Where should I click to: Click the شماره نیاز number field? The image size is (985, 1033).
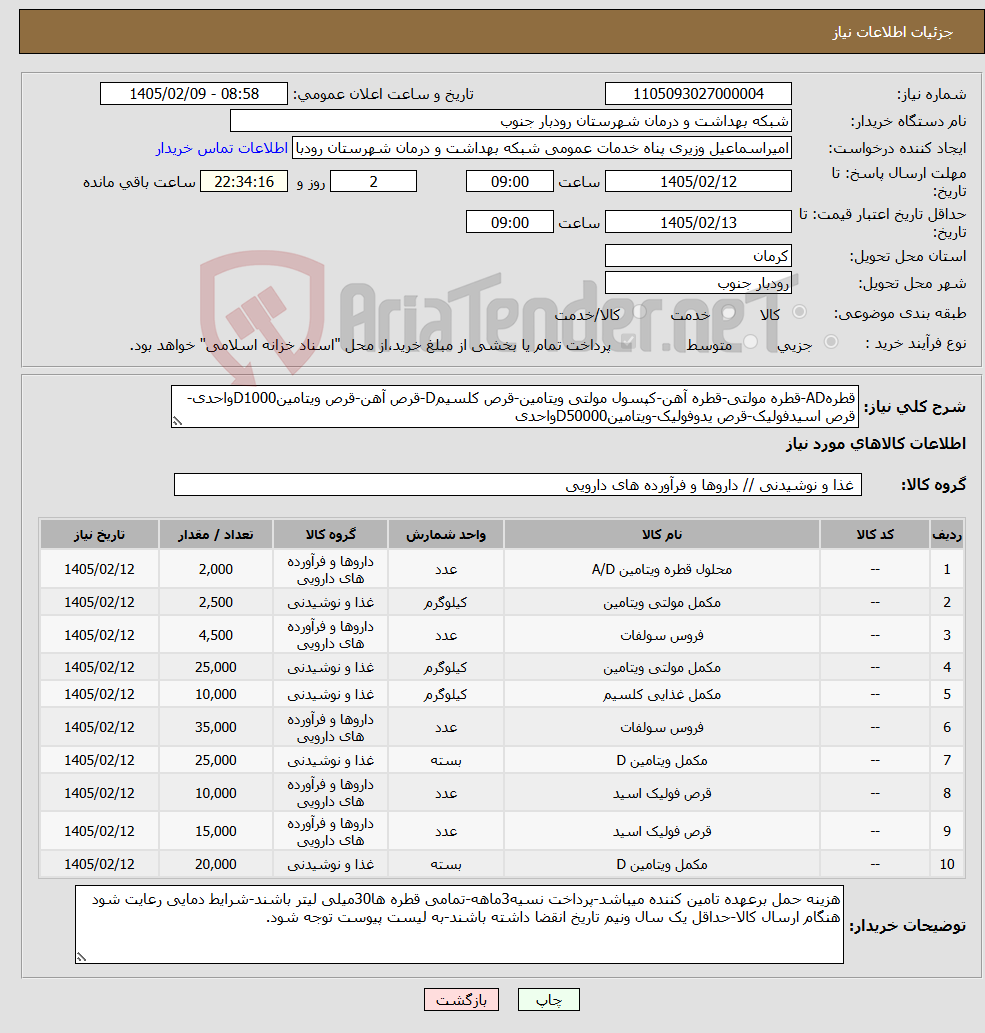[x=698, y=94]
